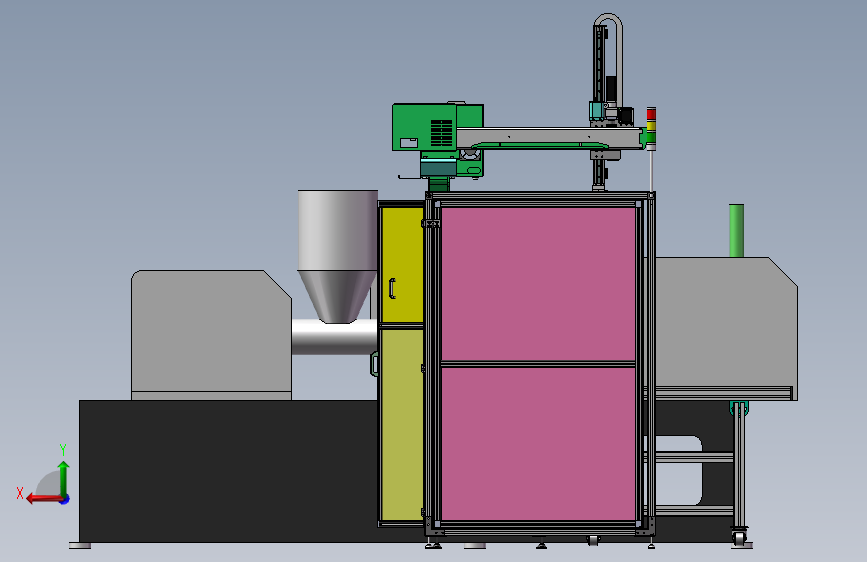Click the blue Z axis dot of the triad
The height and width of the screenshot is (562, 867).
point(65,499)
